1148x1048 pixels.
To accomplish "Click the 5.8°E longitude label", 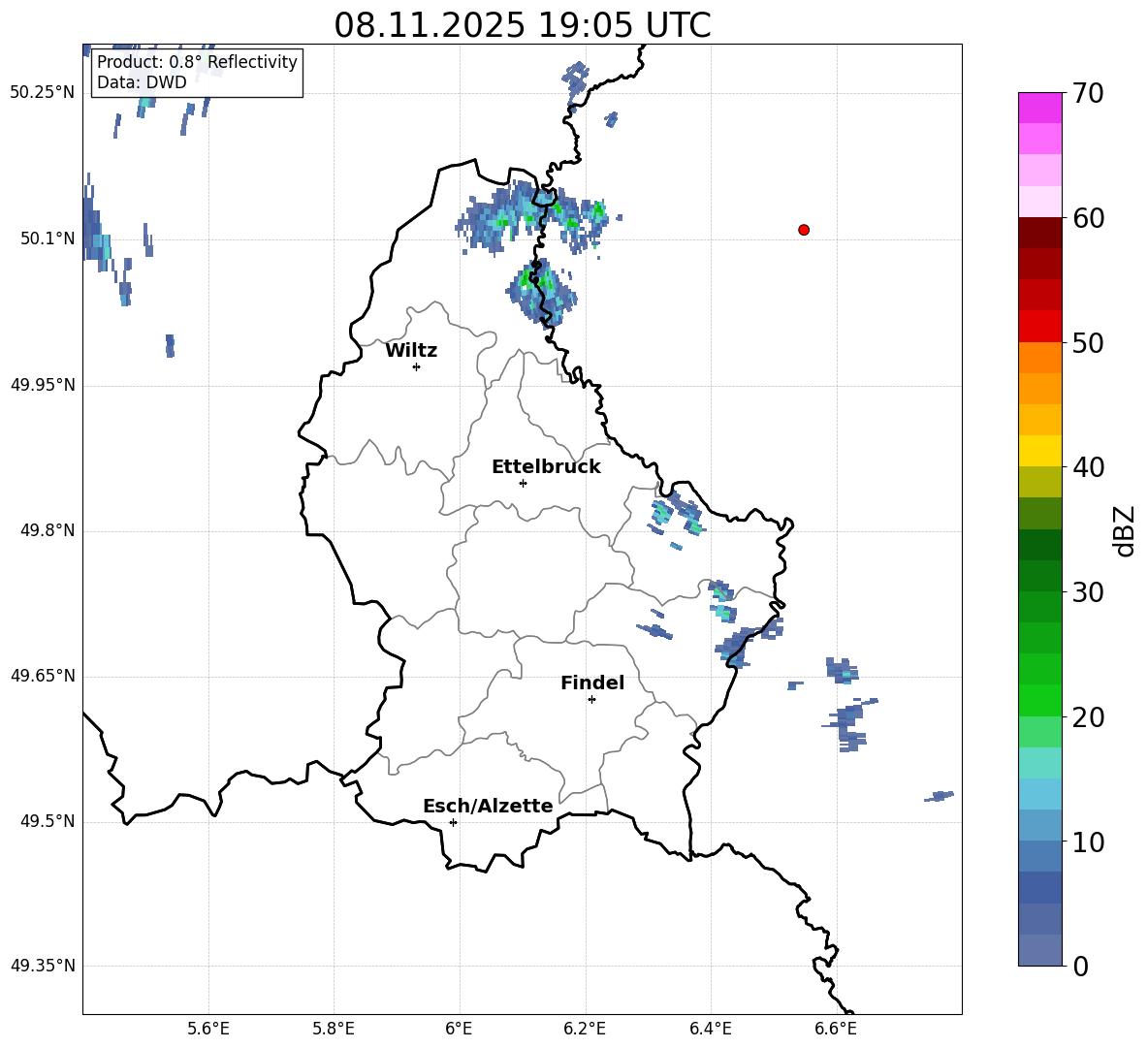I will (x=334, y=1029).
